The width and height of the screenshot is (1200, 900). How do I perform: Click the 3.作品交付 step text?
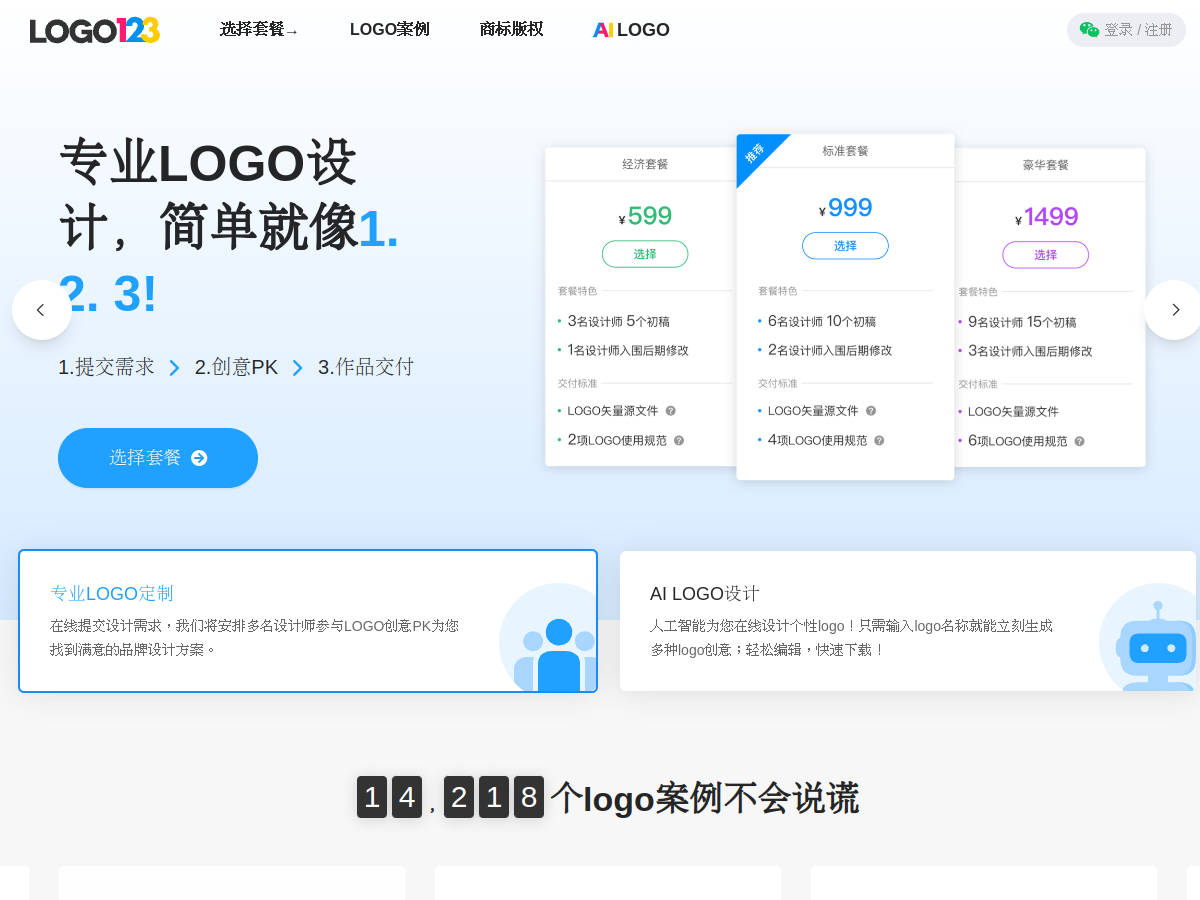(366, 367)
